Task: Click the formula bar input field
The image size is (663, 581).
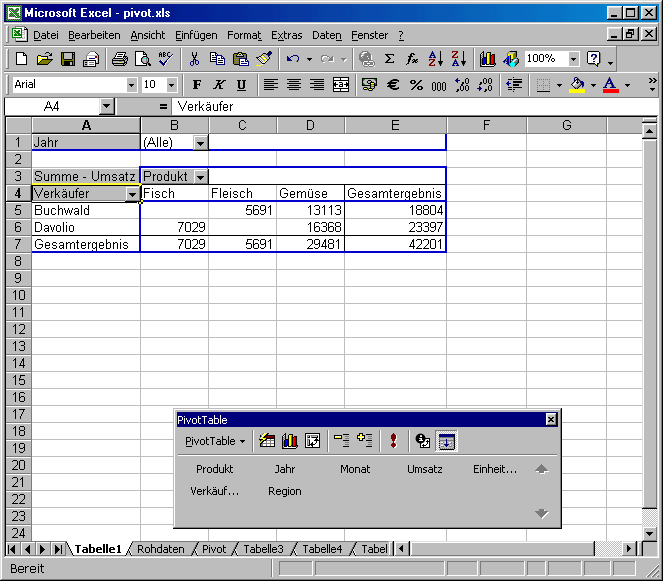Action: (400, 106)
